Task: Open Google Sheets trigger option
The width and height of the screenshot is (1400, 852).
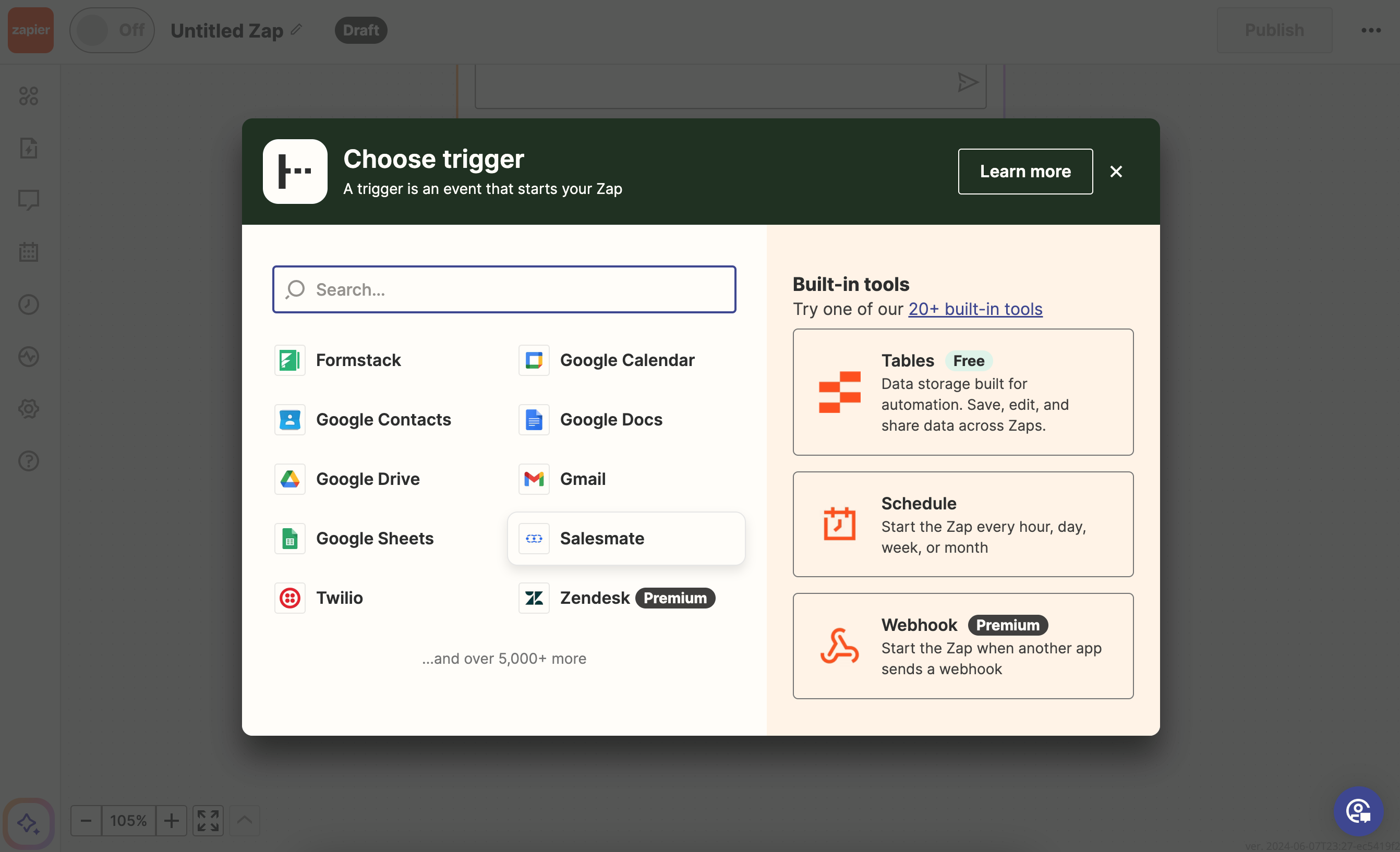Action: click(374, 539)
